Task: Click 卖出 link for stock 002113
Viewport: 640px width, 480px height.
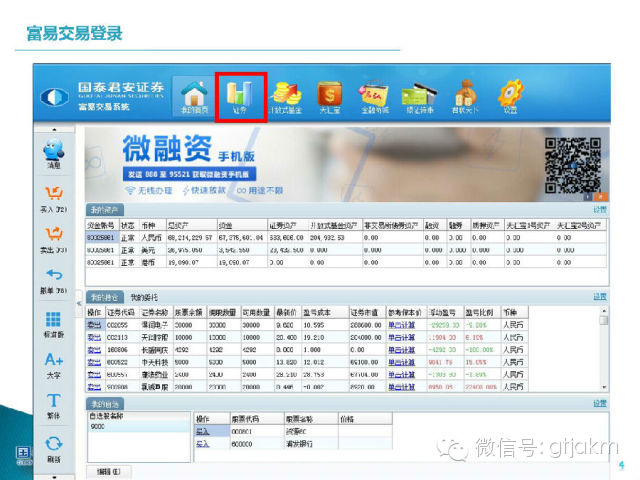Action: [94, 337]
